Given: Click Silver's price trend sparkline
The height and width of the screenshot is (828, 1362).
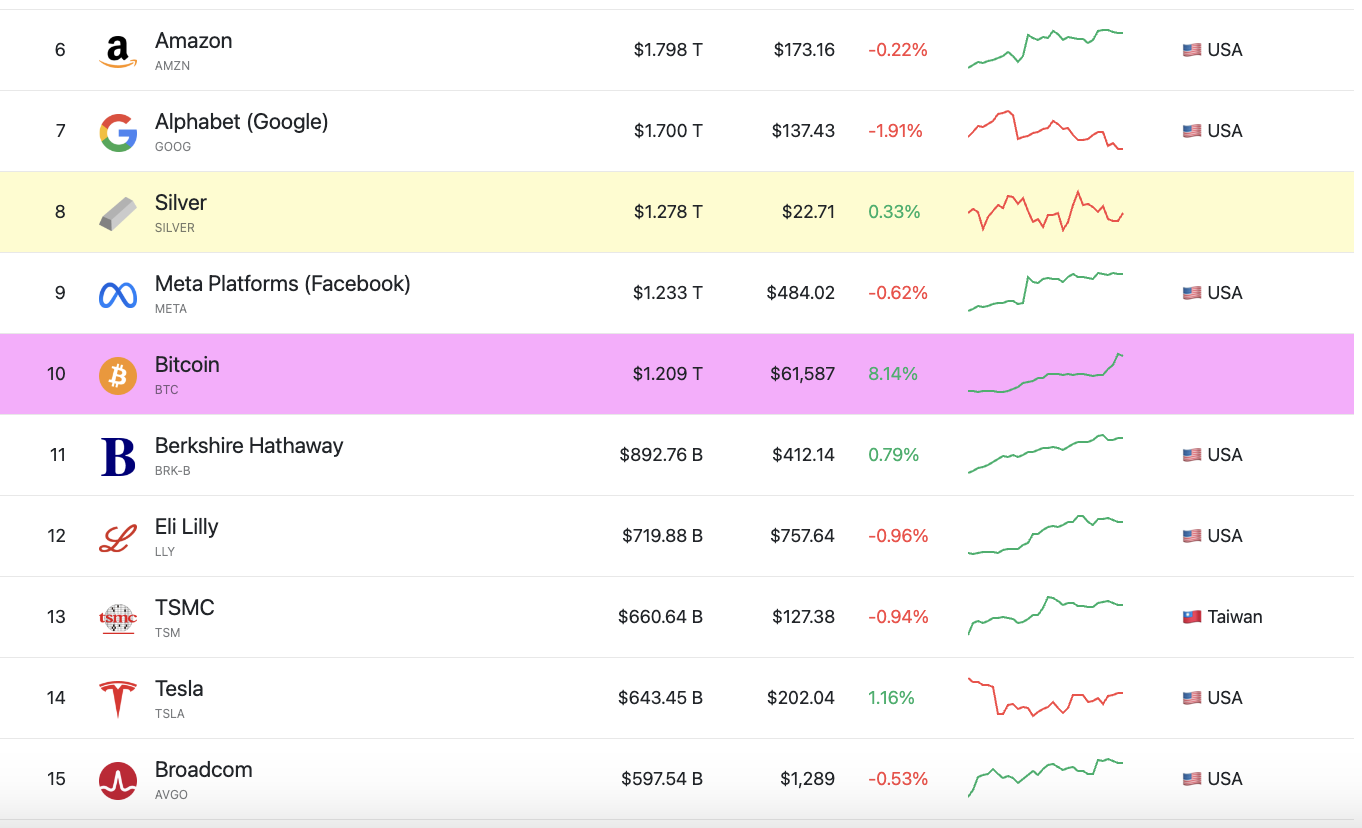Looking at the screenshot, I should coord(1046,211).
